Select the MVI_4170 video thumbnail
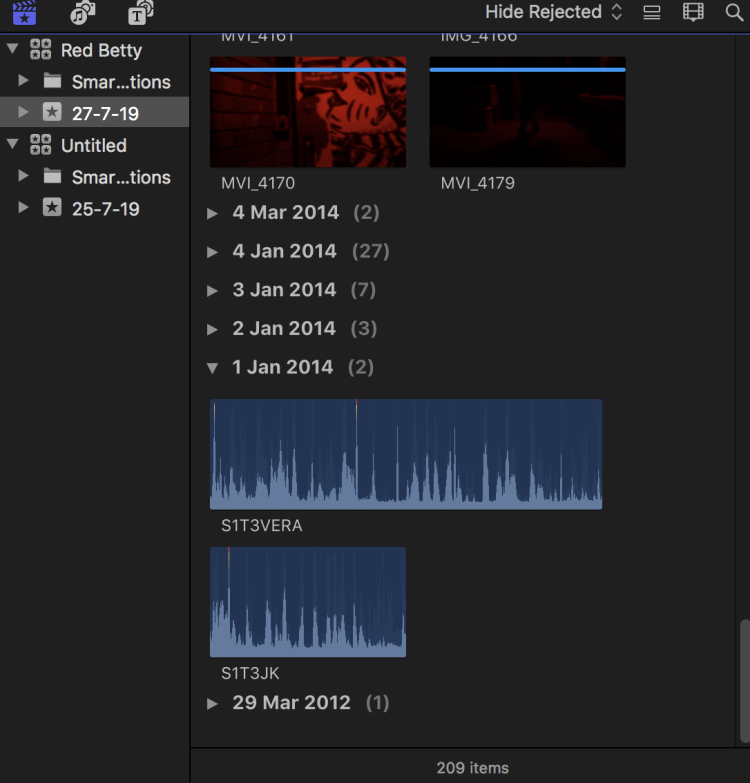 click(x=307, y=112)
